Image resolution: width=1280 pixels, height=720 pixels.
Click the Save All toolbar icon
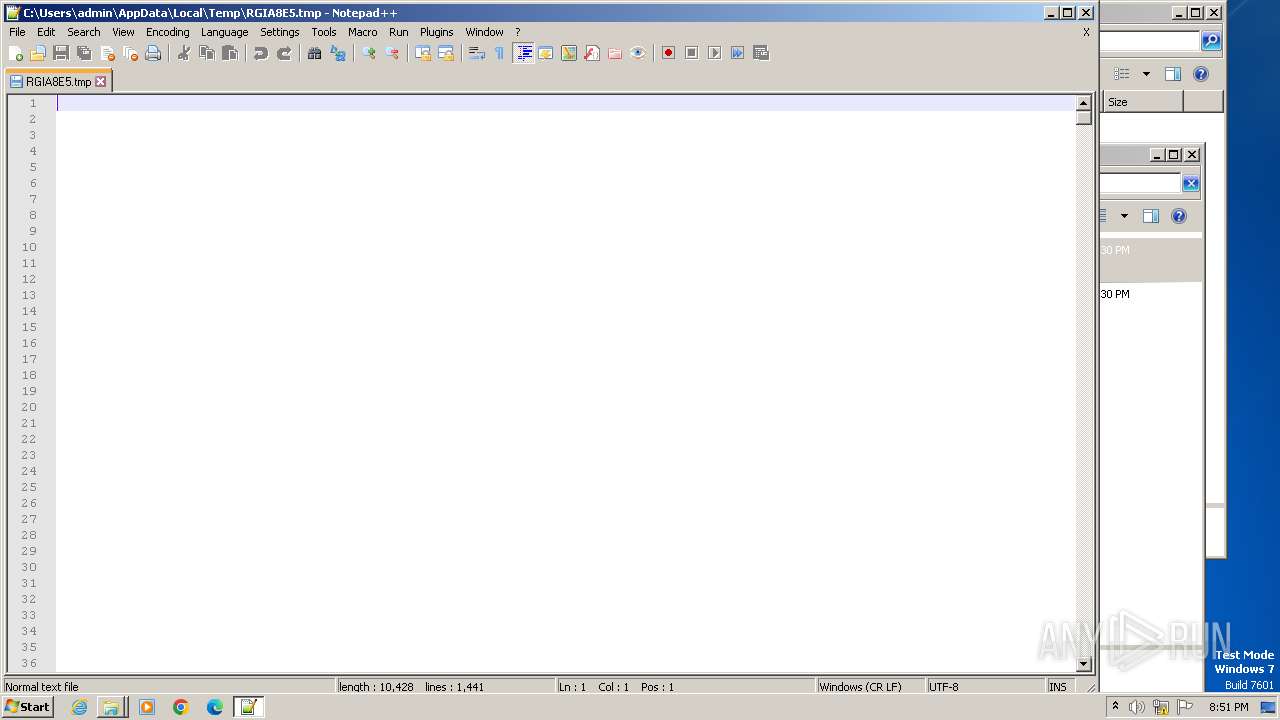(x=84, y=53)
